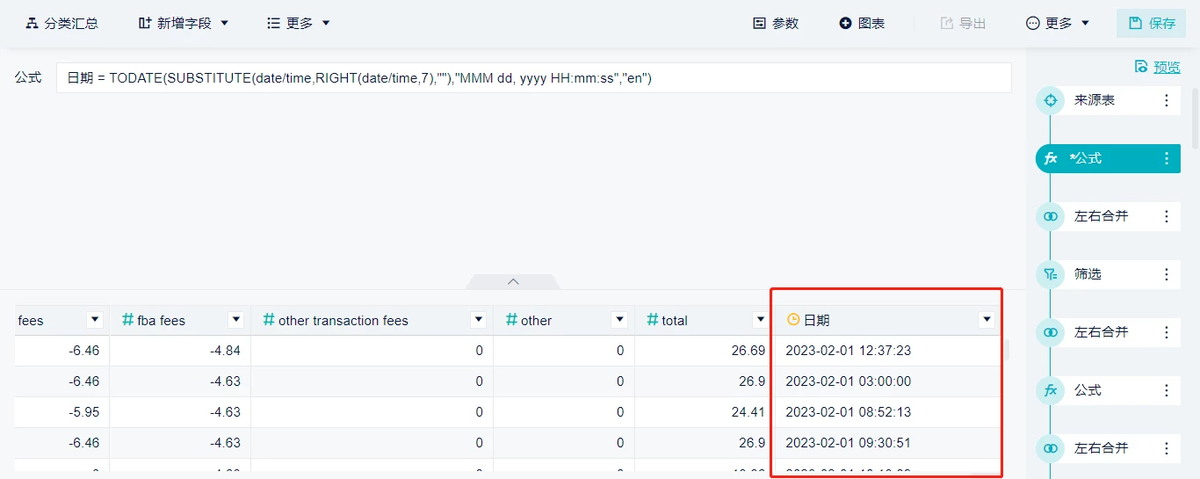Click the right panel vertical scrollbar
Image resolution: width=1200 pixels, height=479 pixels.
tap(1194, 118)
